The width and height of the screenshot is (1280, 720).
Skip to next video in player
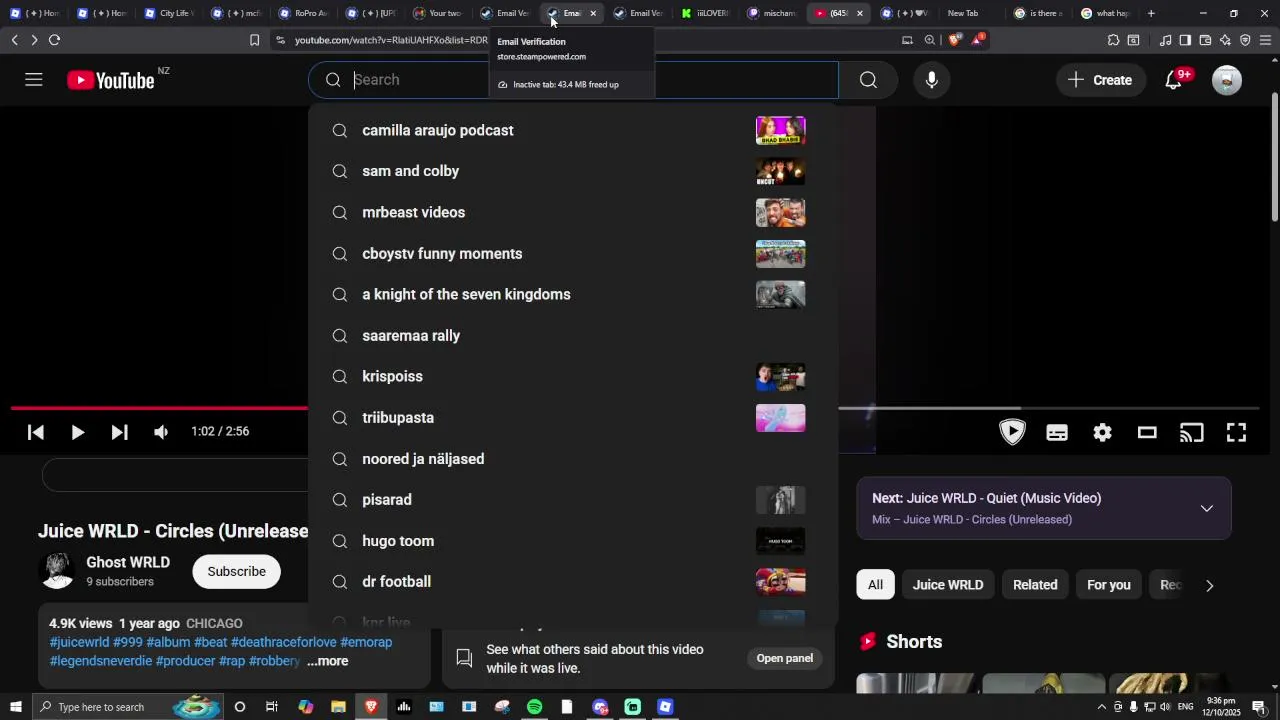pos(119,432)
